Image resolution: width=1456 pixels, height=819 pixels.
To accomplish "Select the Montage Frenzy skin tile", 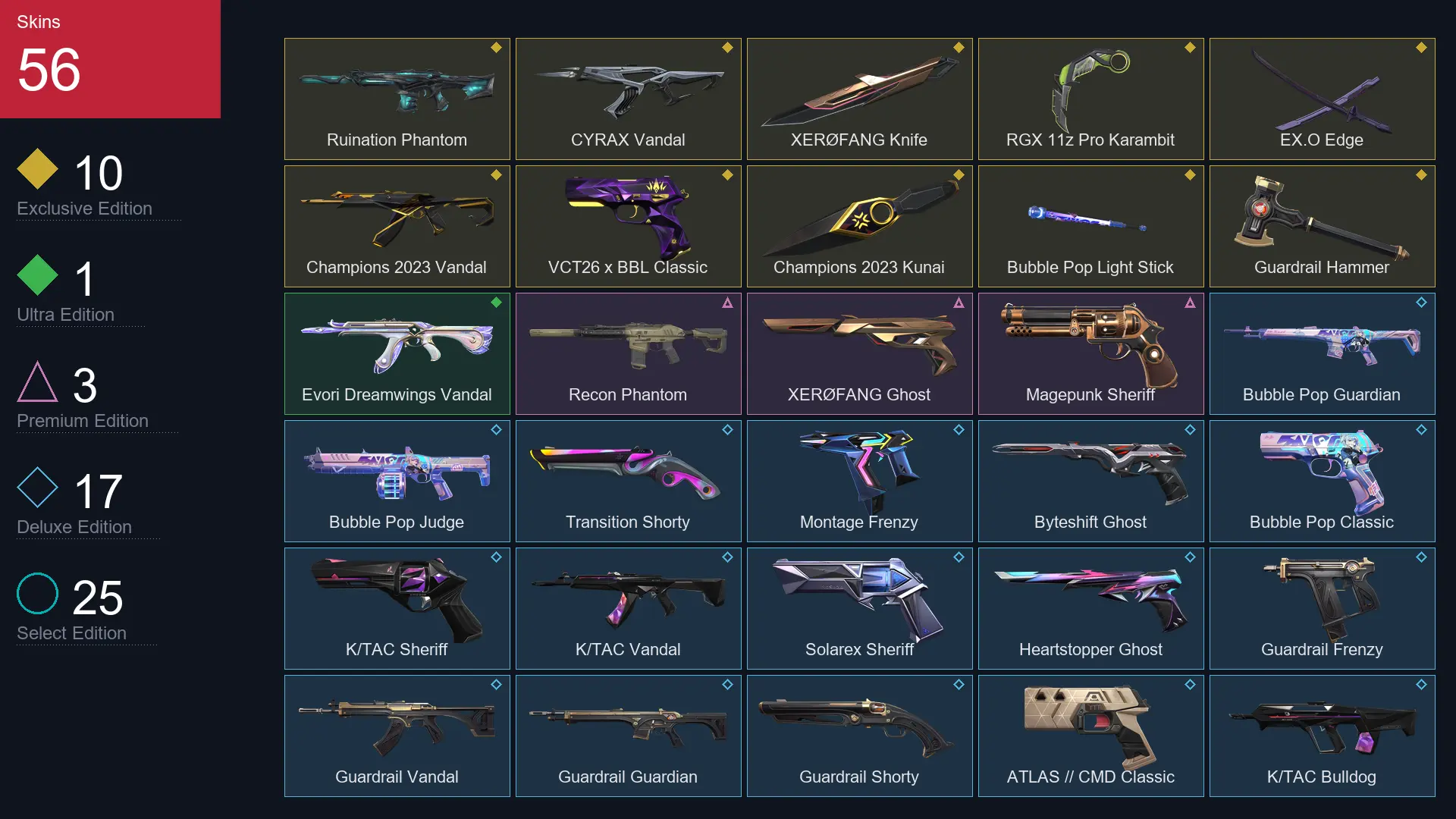I will pyautogui.click(x=860, y=481).
